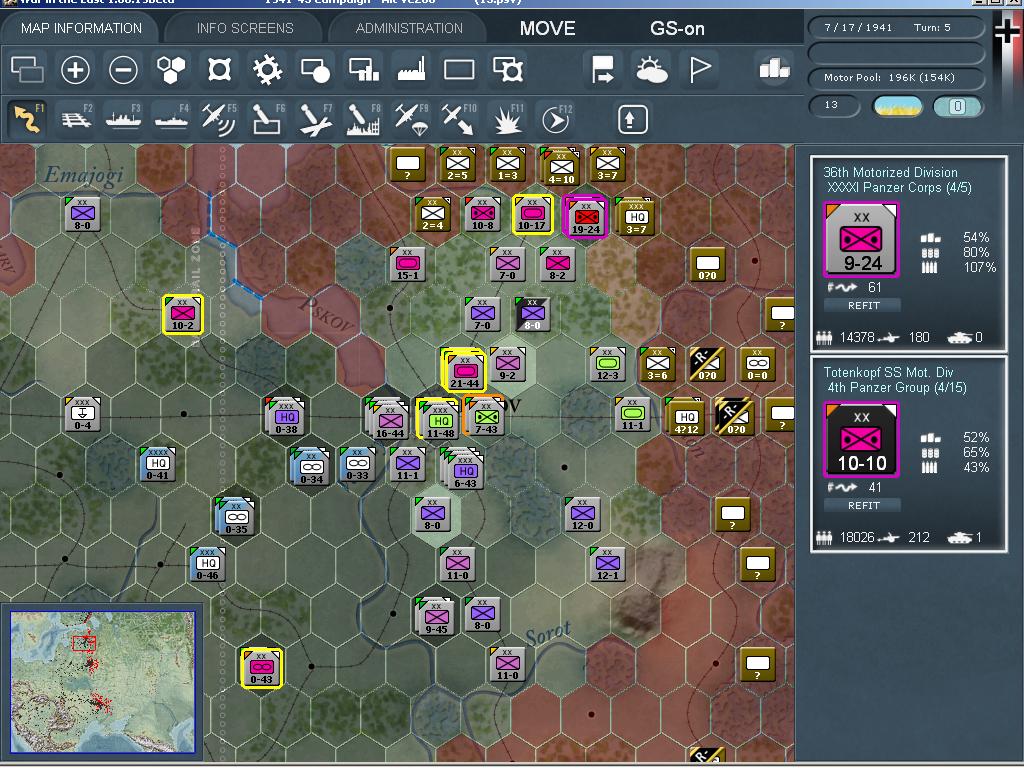Screen dimensions: 1024x768
Task: Select the F6 bomb unit mode
Action: pos(267,119)
